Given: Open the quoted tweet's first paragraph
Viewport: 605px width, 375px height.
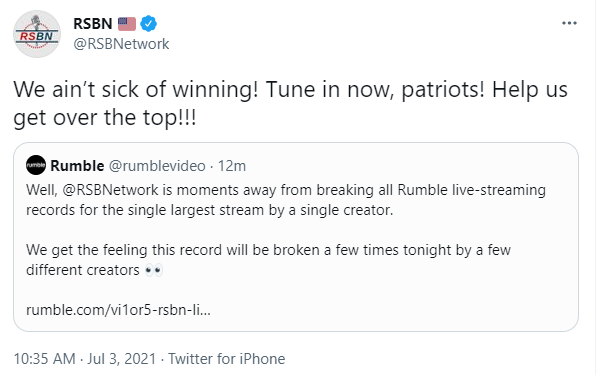Looking at the screenshot, I should coord(286,200).
